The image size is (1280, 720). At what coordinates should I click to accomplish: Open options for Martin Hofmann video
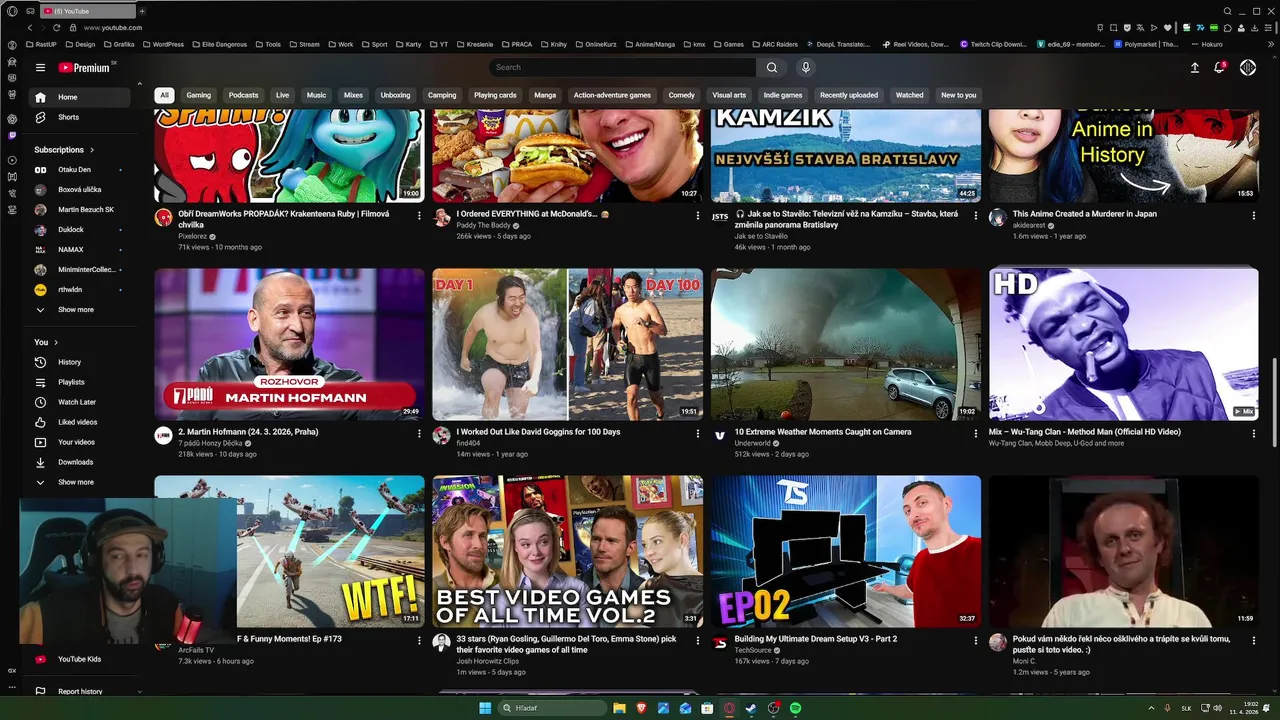point(419,433)
